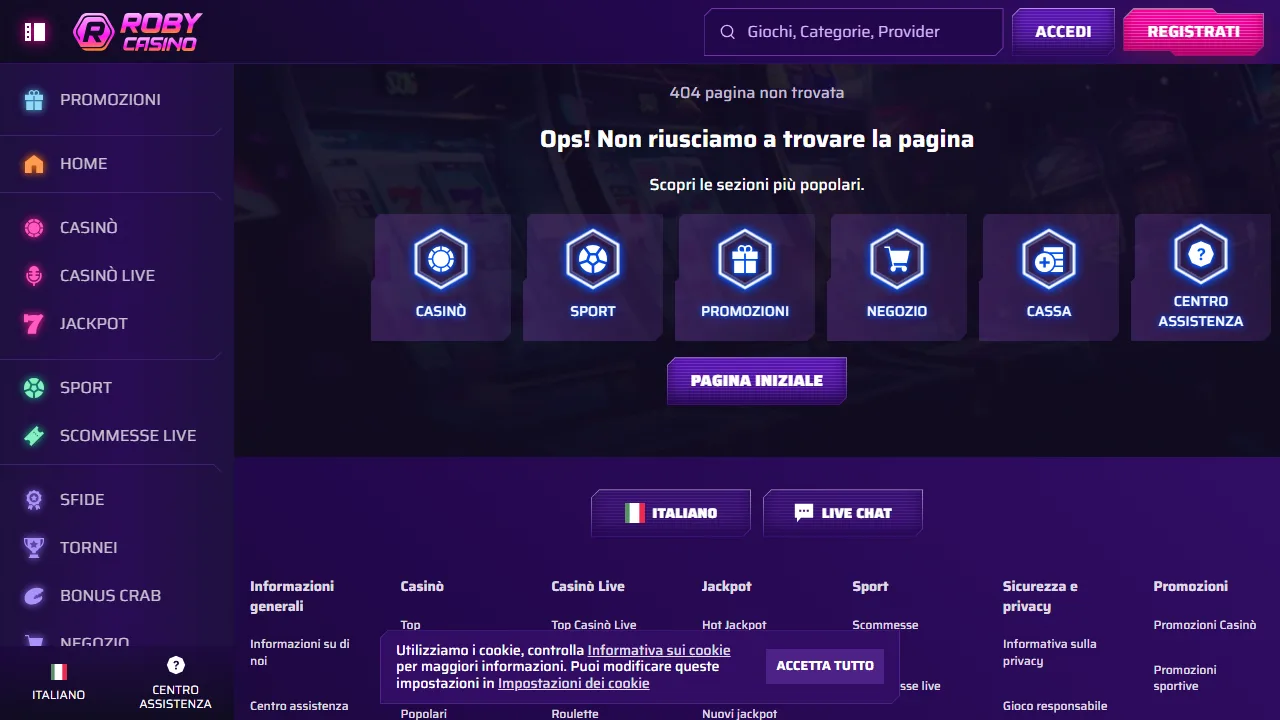
Task: Click the Cassa hexagon coins tile icon
Action: [x=1049, y=260]
